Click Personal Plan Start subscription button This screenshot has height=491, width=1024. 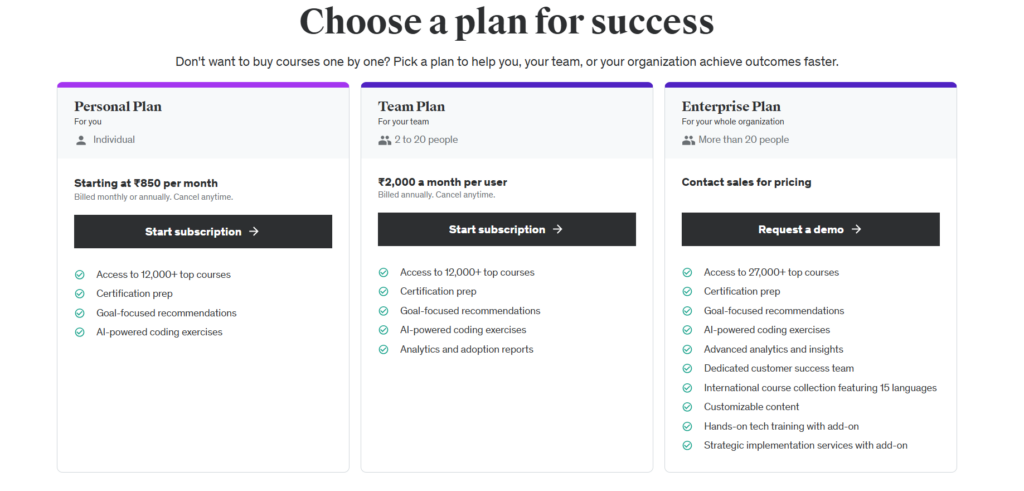point(202,231)
